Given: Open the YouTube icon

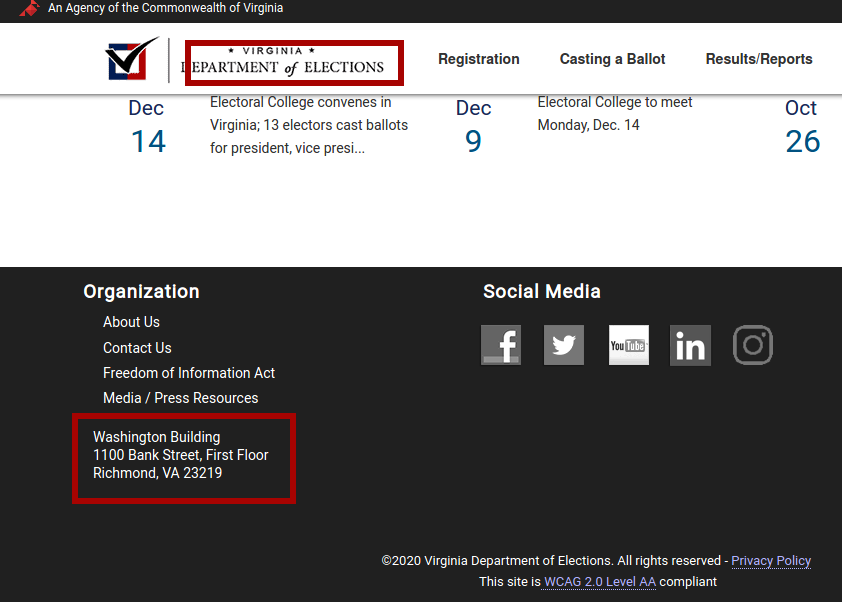Looking at the screenshot, I should click(629, 345).
